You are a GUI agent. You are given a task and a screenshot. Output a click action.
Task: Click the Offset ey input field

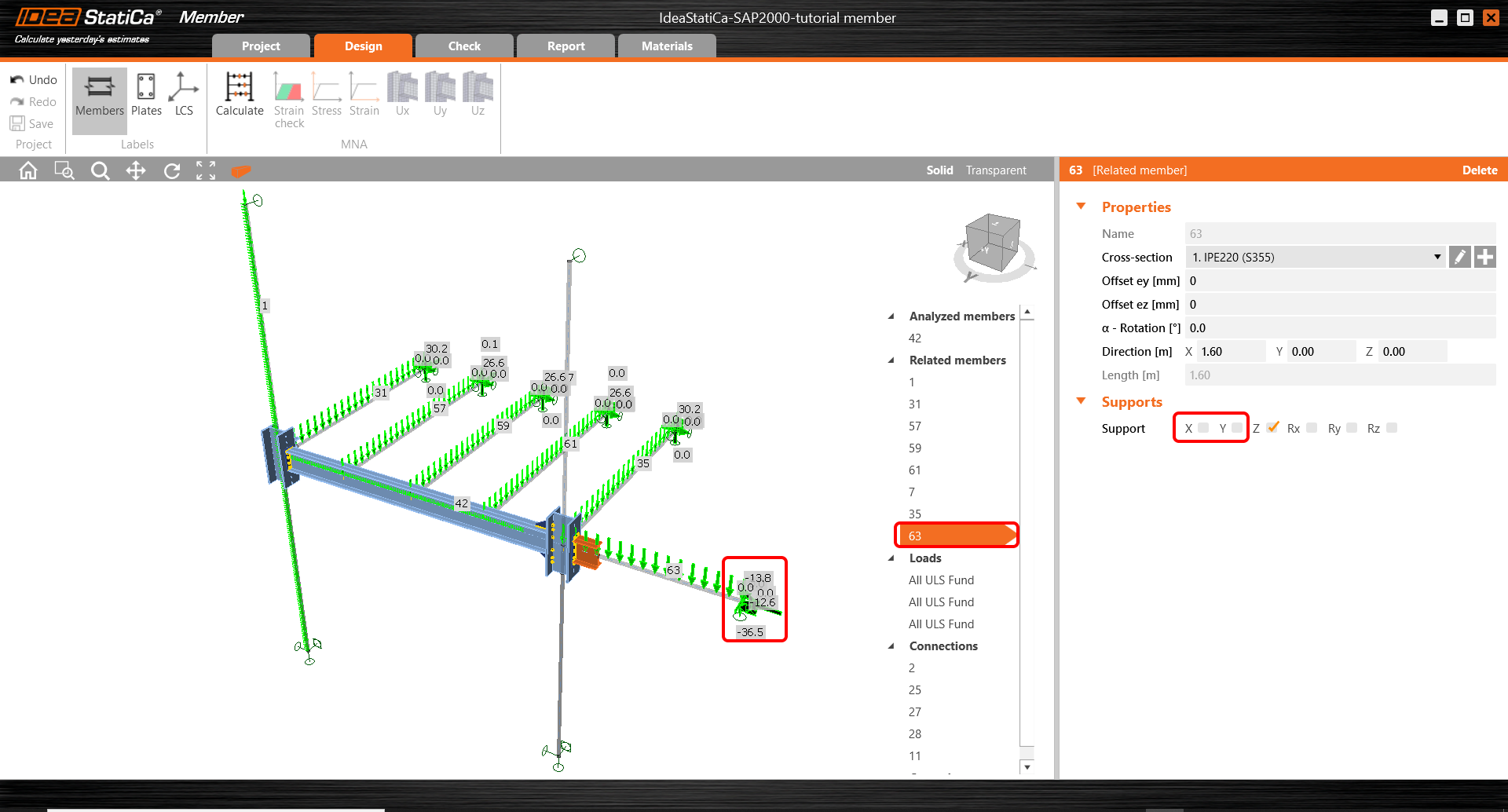[x=1339, y=281]
